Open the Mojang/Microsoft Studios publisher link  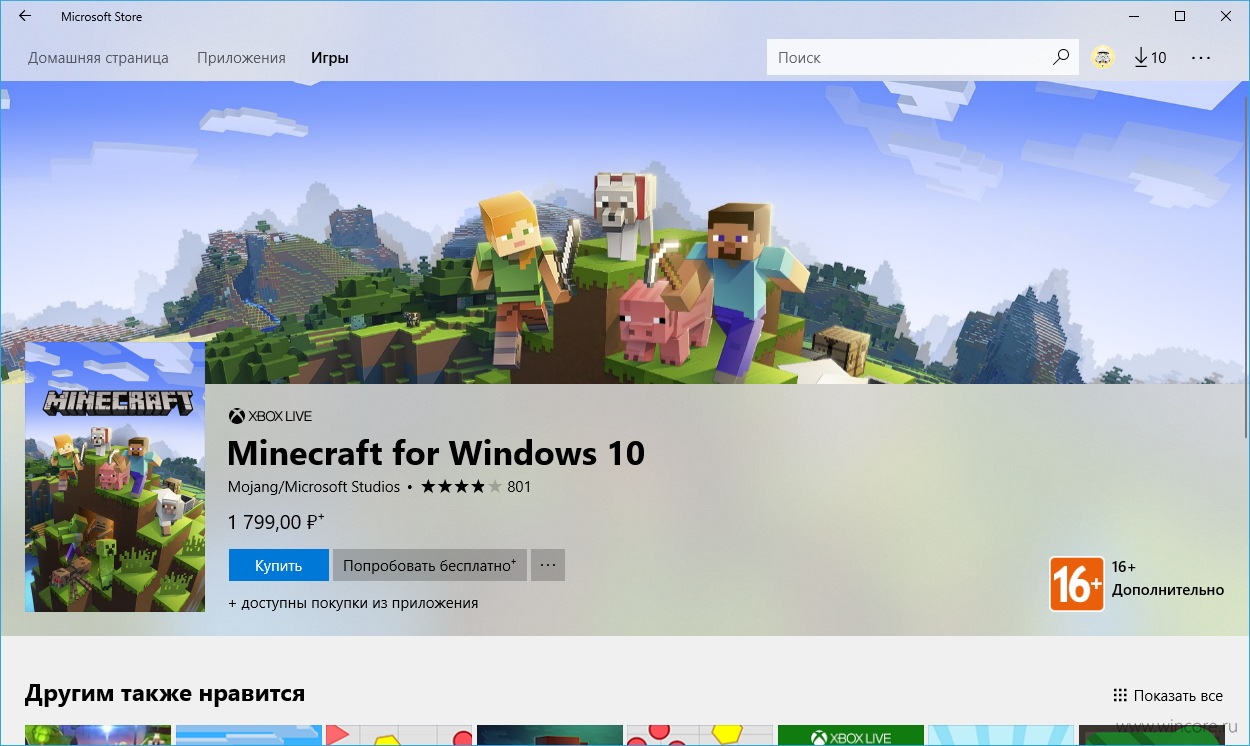314,487
